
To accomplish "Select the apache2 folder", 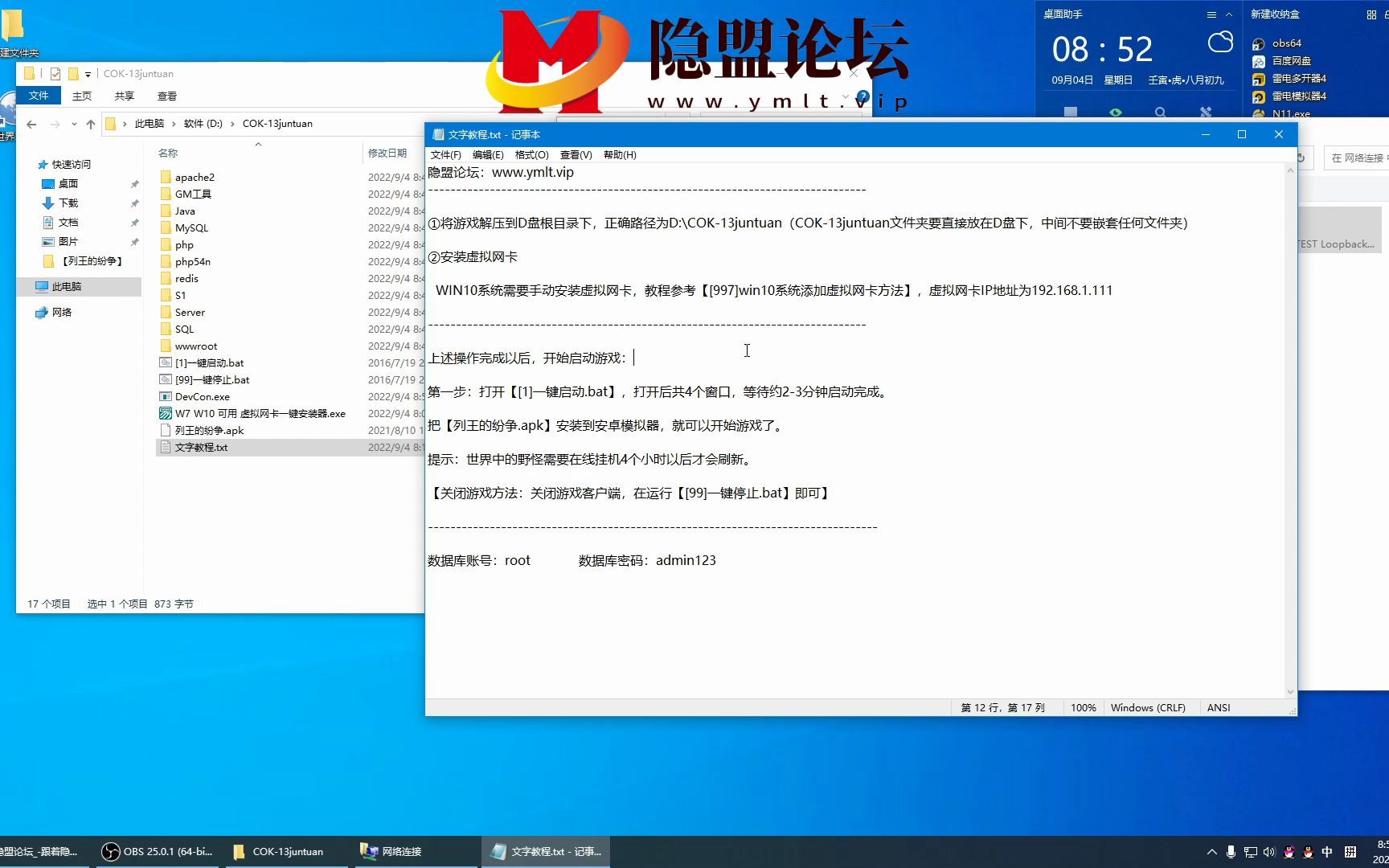I will point(195,178).
